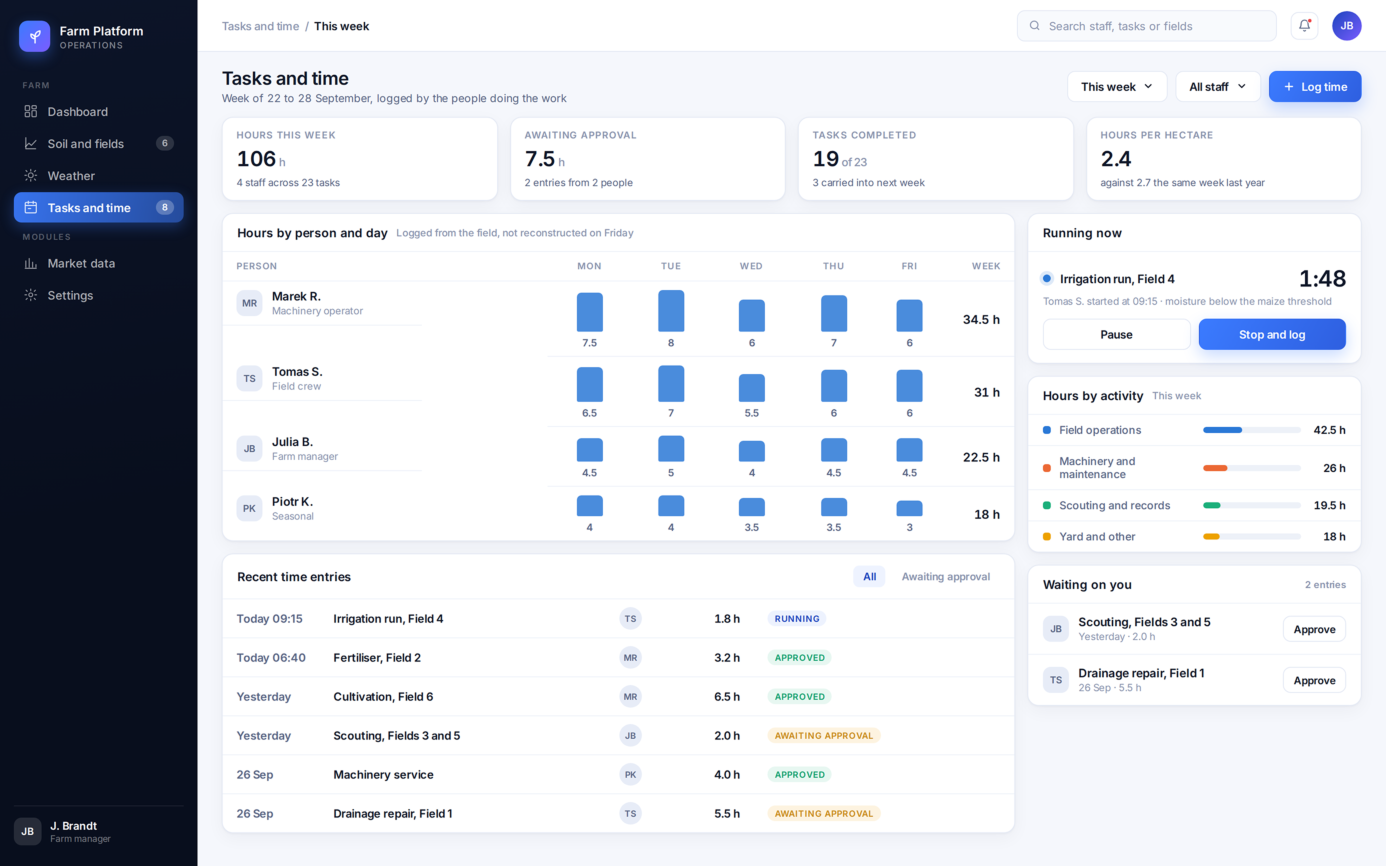Select the Cultivation, Field 6 entry
The height and width of the screenshot is (866, 1386).
click(x=618, y=697)
